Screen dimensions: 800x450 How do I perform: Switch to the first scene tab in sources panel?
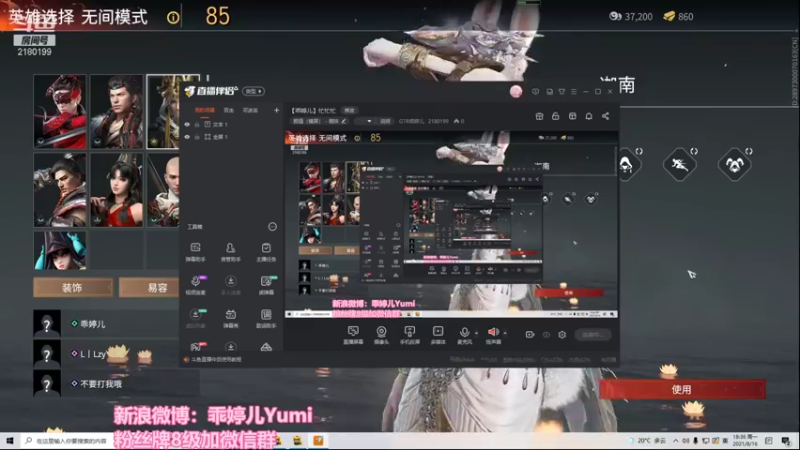tap(205, 110)
